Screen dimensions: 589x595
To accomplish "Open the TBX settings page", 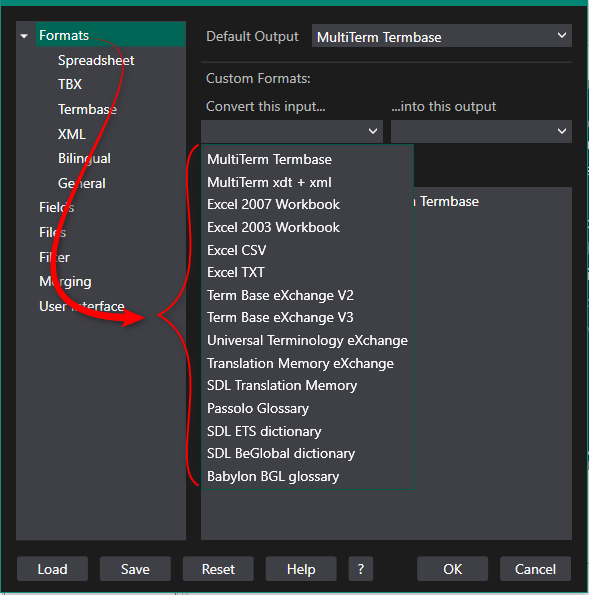I will 70,84.
